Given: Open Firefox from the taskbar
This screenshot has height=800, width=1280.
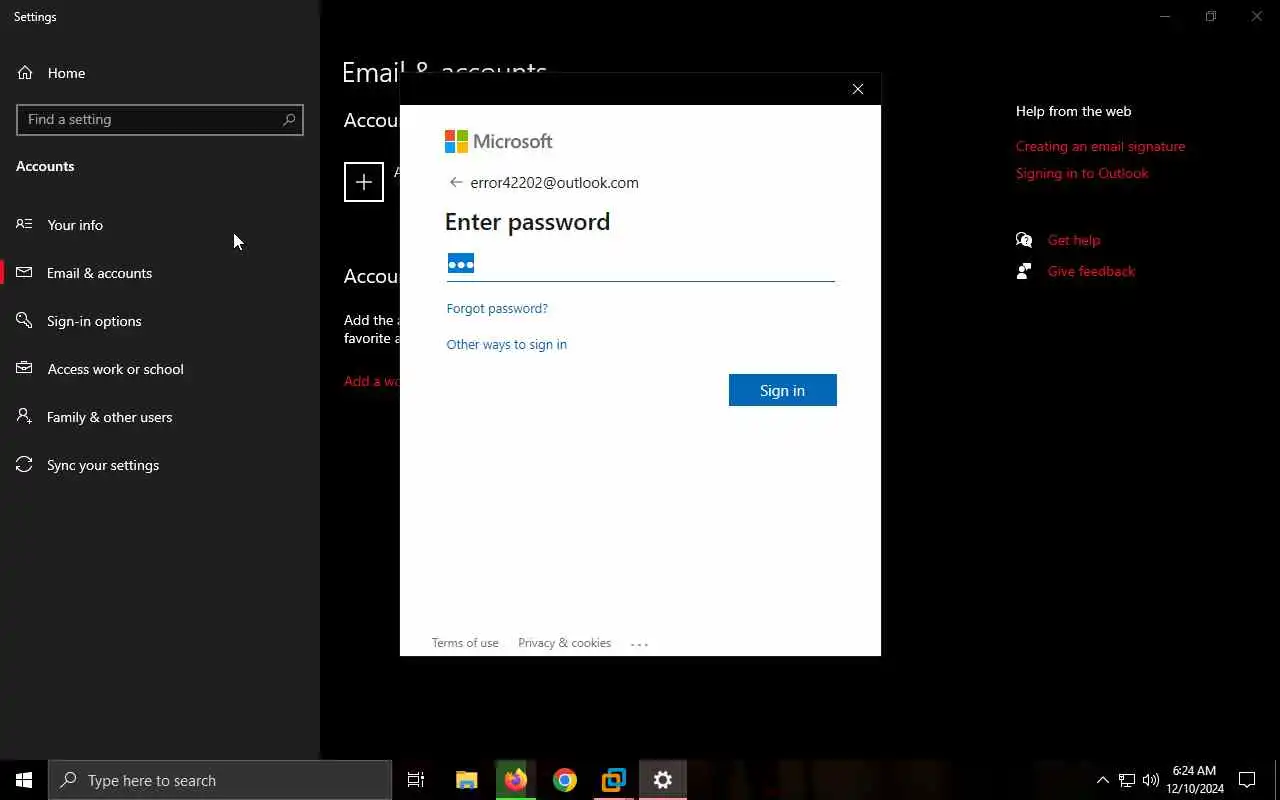Looking at the screenshot, I should click(x=516, y=780).
